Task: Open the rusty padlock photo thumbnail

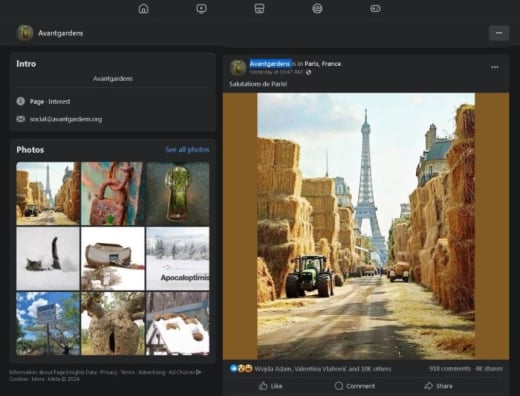Action: pos(113,194)
